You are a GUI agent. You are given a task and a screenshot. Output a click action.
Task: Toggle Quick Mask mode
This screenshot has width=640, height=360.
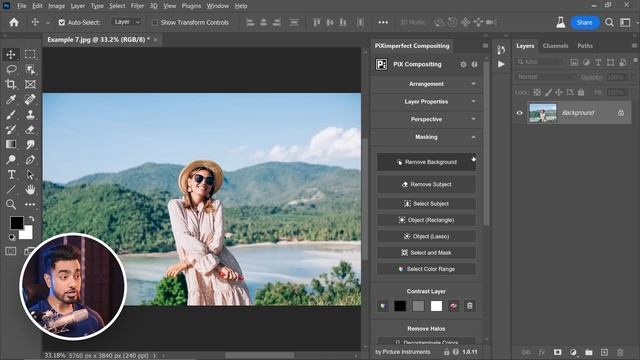[11, 251]
